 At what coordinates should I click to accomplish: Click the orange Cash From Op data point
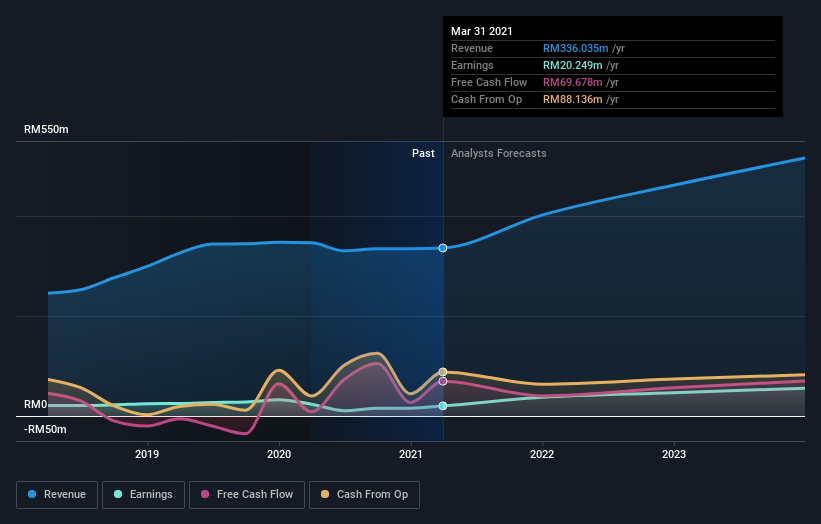443,372
